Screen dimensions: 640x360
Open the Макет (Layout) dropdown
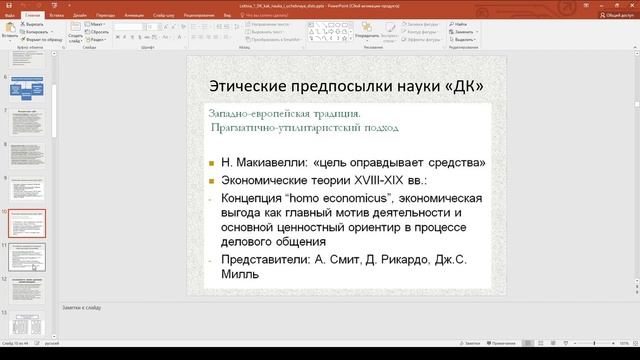[x=95, y=24]
